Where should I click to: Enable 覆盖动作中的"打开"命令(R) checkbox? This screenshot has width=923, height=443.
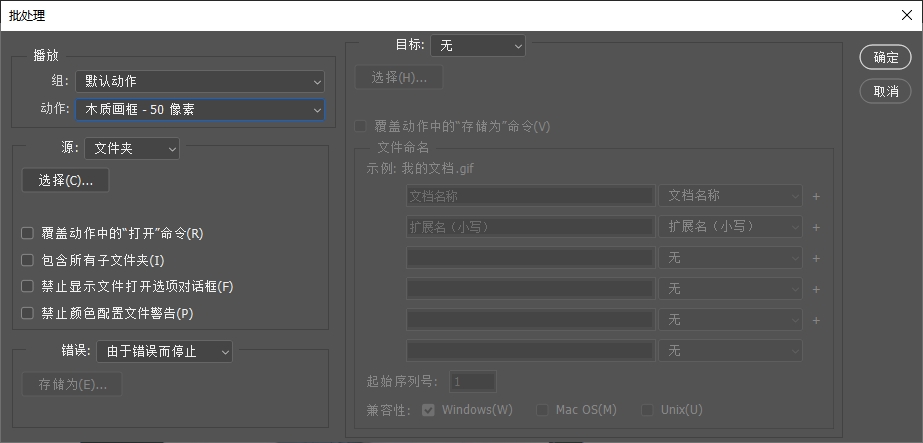(27, 233)
